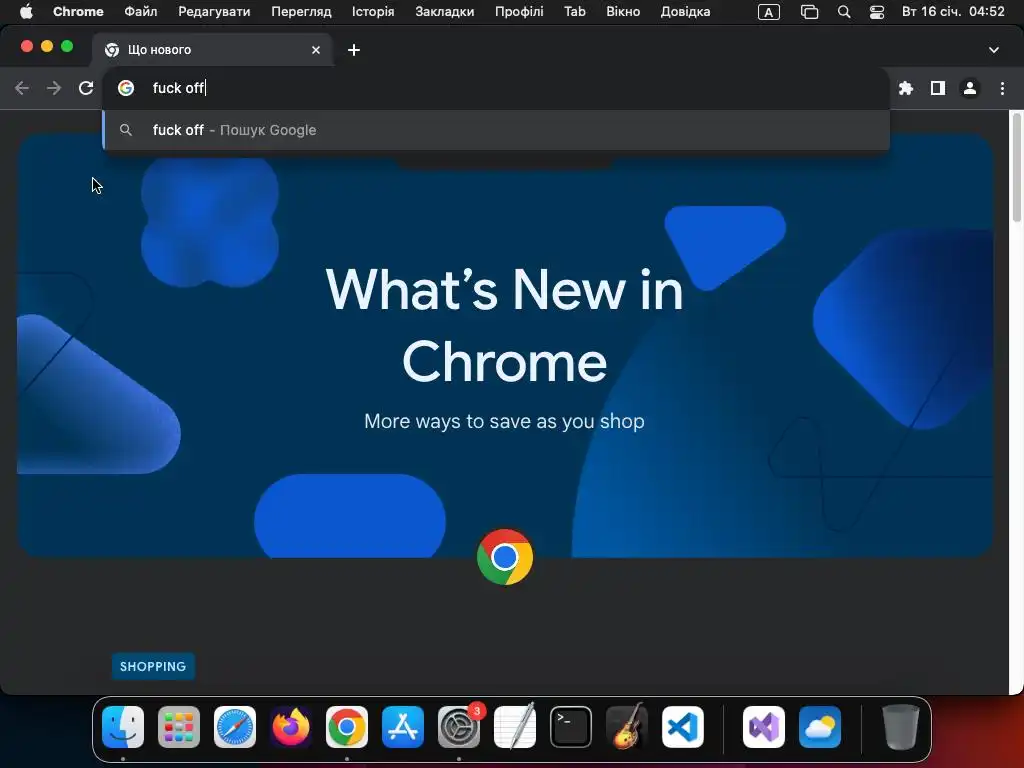This screenshot has height=768, width=1024.
Task: Open the Trash in the Dock
Action: pyautogui.click(x=901, y=727)
